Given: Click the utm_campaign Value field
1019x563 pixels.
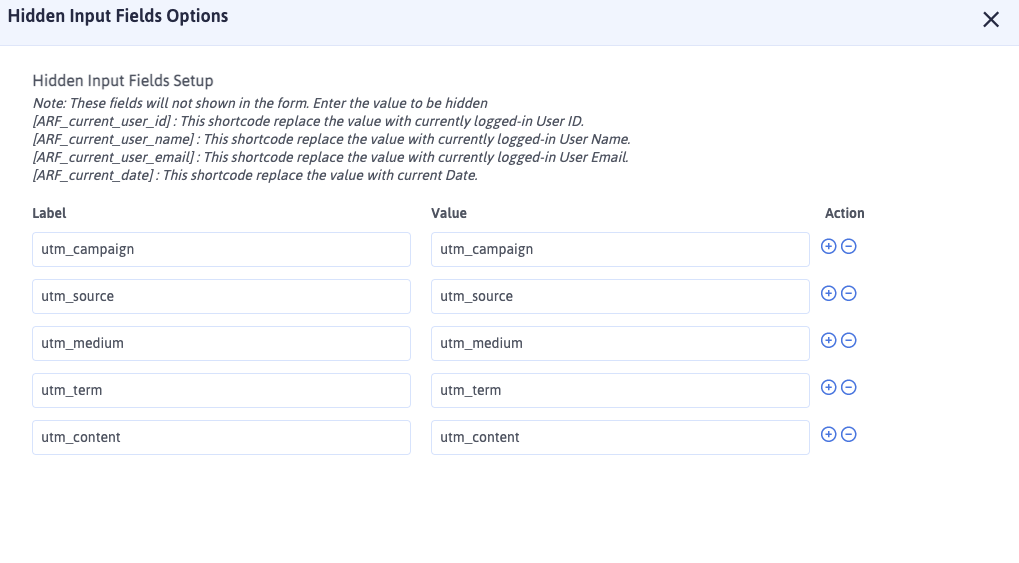Looking at the screenshot, I should coord(620,250).
